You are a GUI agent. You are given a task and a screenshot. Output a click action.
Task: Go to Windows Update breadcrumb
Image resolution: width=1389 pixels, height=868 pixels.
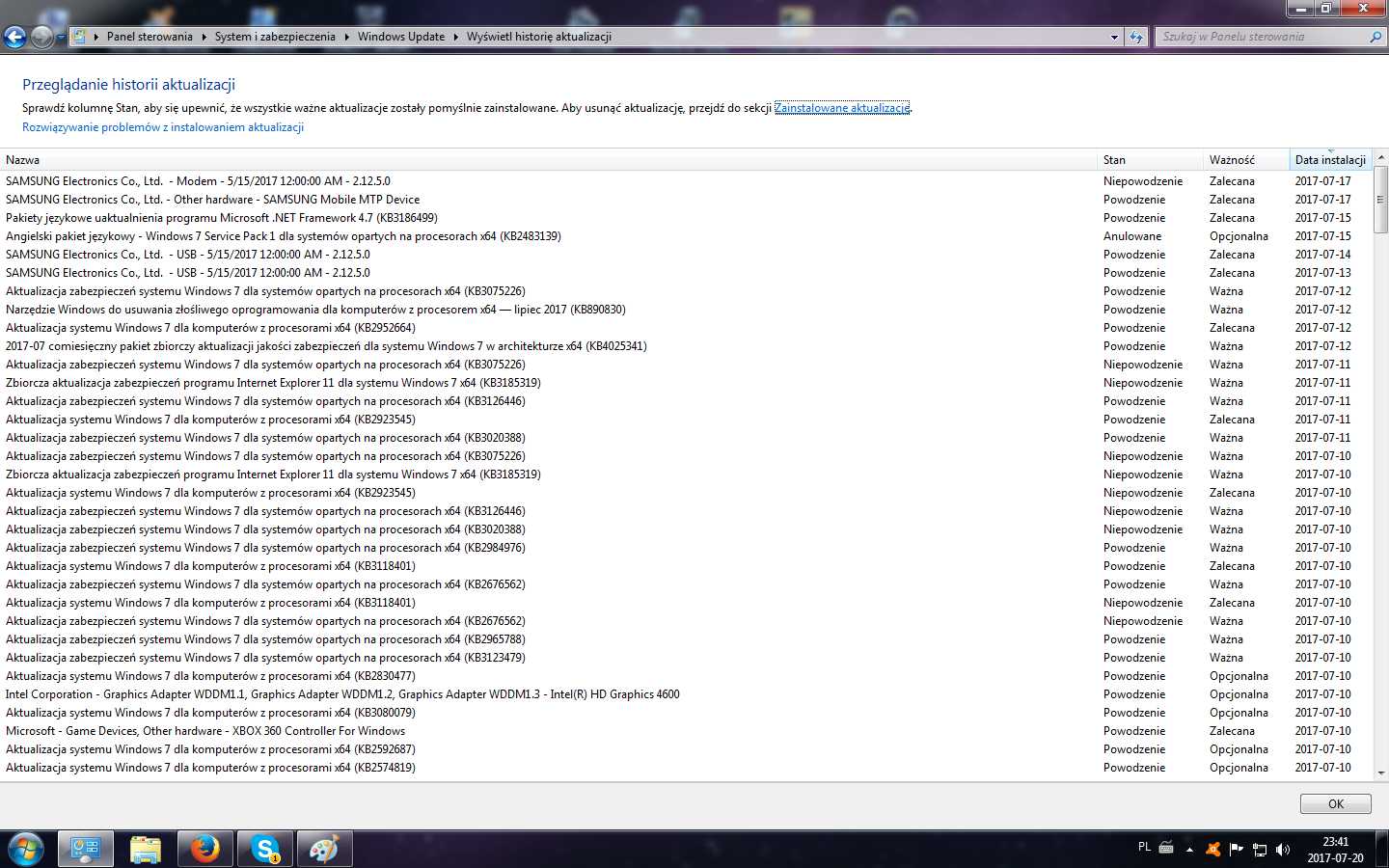pyautogui.click(x=401, y=37)
